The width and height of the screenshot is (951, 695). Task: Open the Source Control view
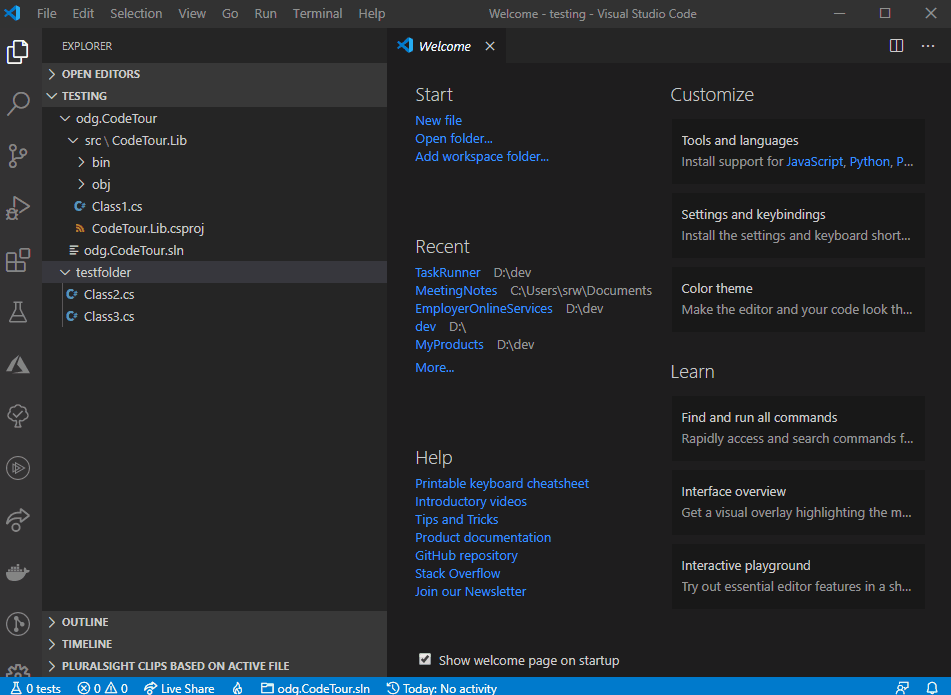pos(17,156)
